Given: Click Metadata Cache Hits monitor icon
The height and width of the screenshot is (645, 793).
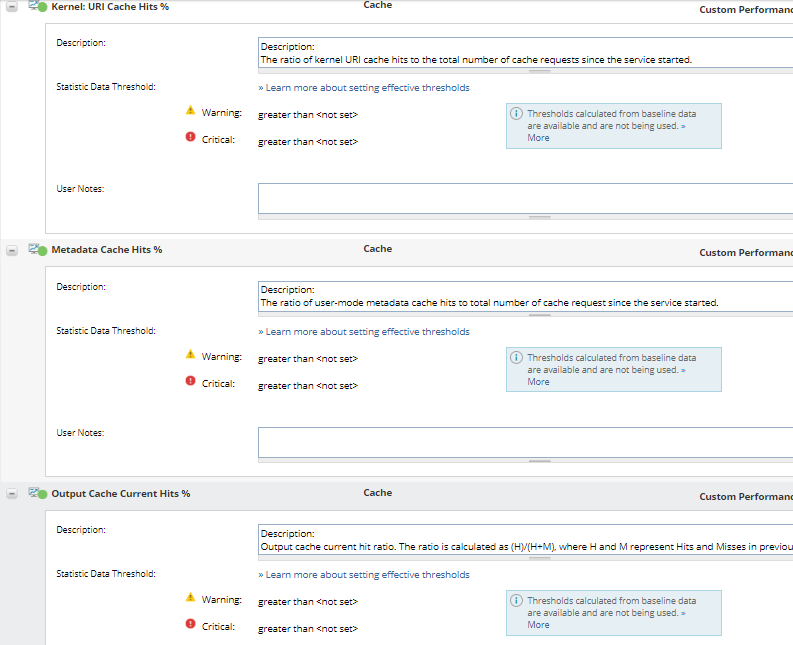Looking at the screenshot, I should coord(37,249).
